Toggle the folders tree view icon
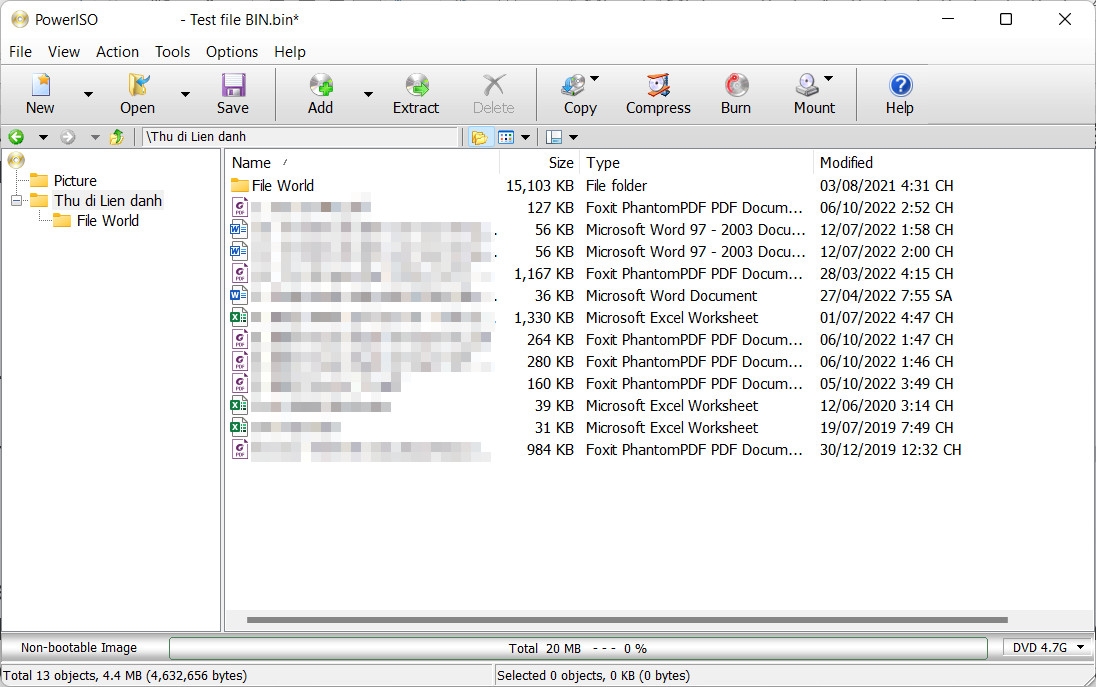1096x687 pixels. pos(480,137)
